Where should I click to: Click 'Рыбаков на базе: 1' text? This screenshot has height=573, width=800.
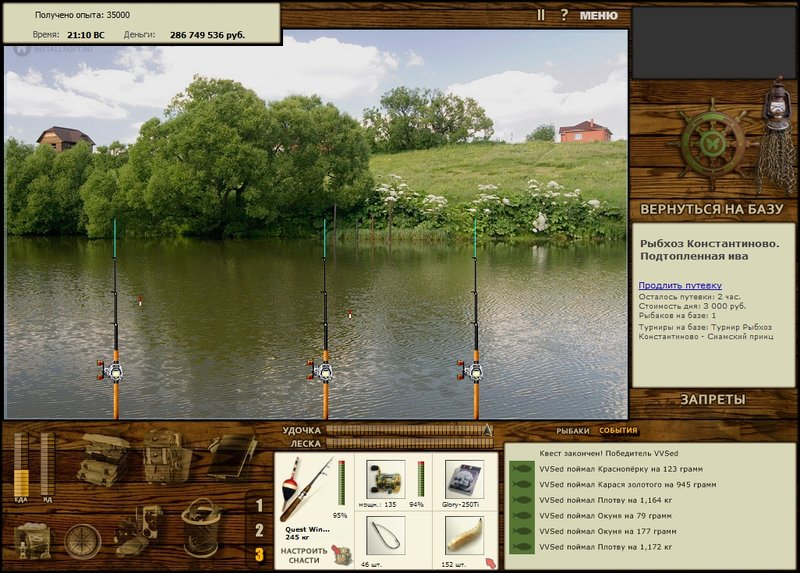tap(677, 315)
